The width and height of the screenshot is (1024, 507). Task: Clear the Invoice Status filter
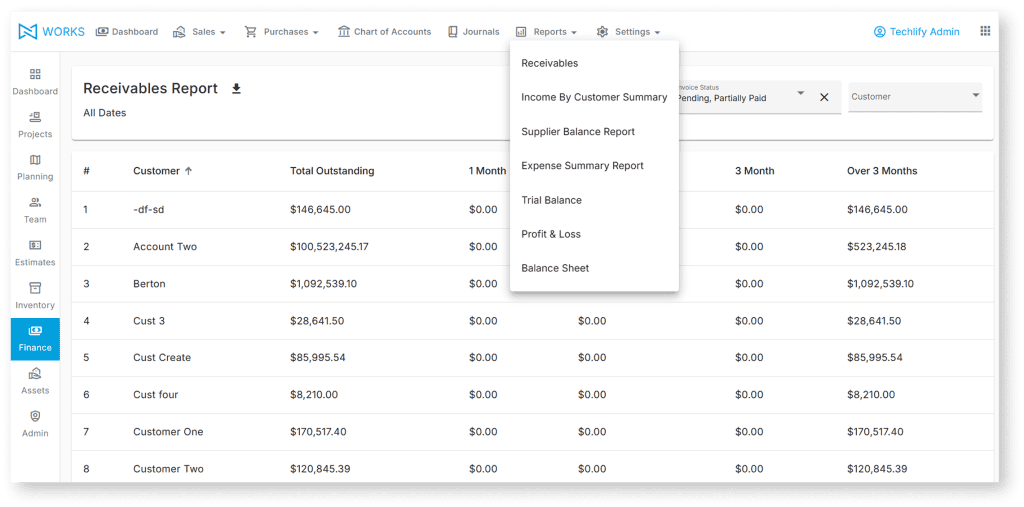click(824, 97)
